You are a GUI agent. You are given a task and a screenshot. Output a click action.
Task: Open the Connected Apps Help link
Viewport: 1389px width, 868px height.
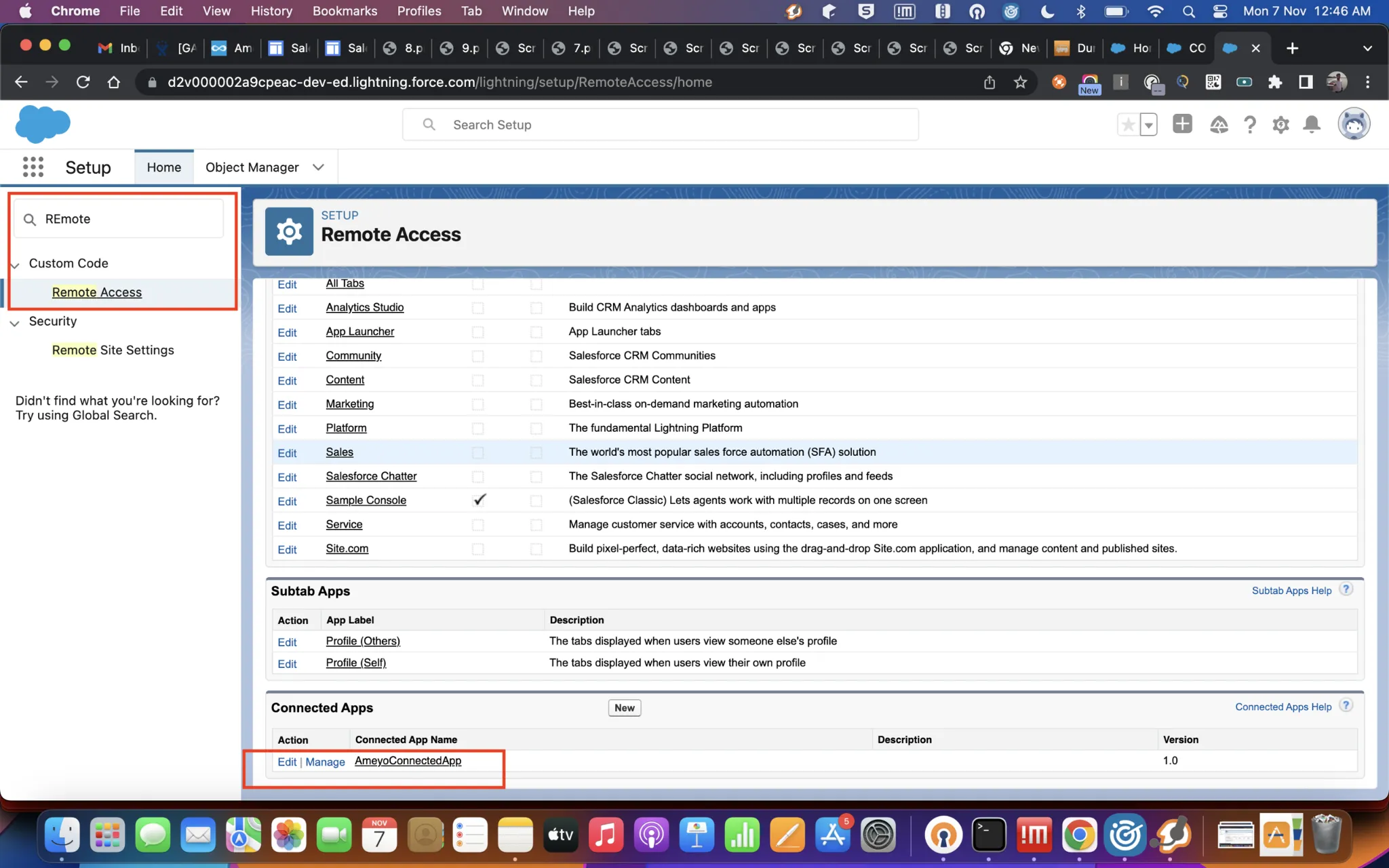coord(1283,707)
